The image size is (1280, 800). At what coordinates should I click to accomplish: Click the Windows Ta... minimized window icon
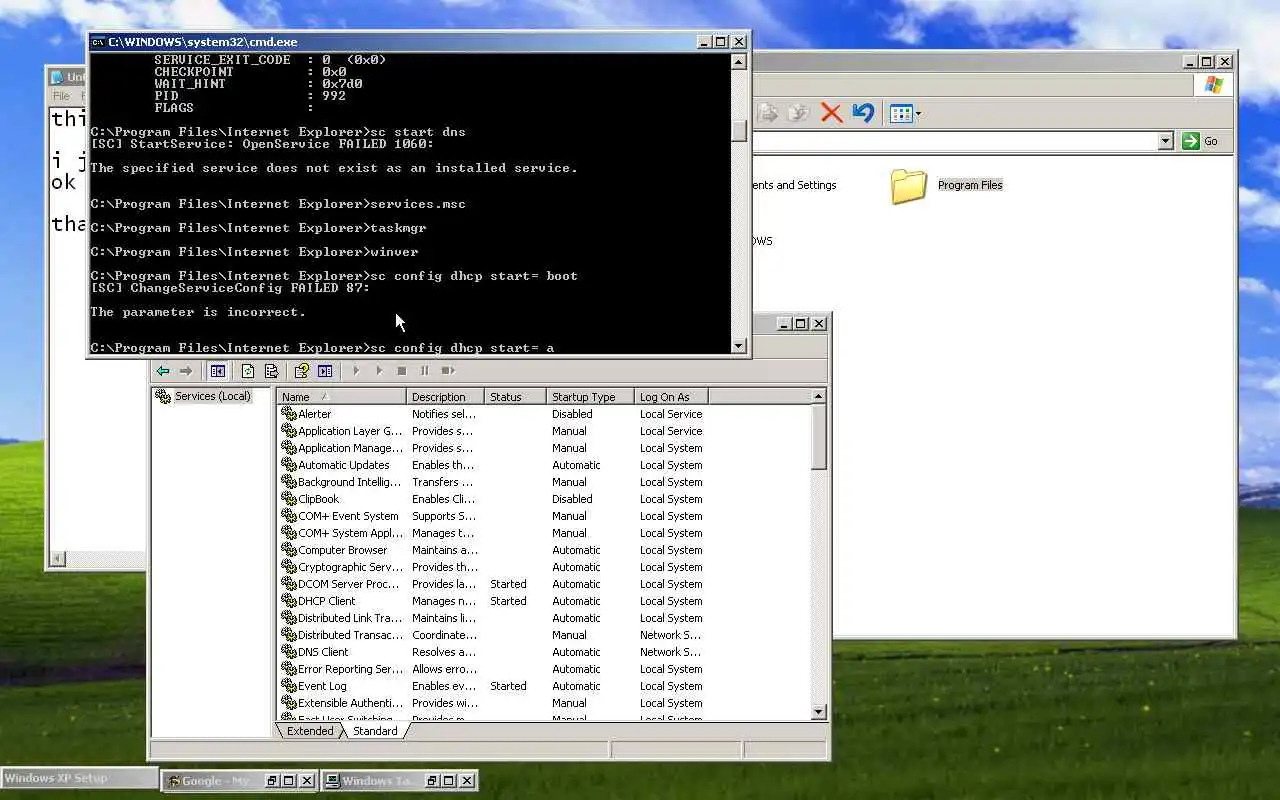click(331, 781)
